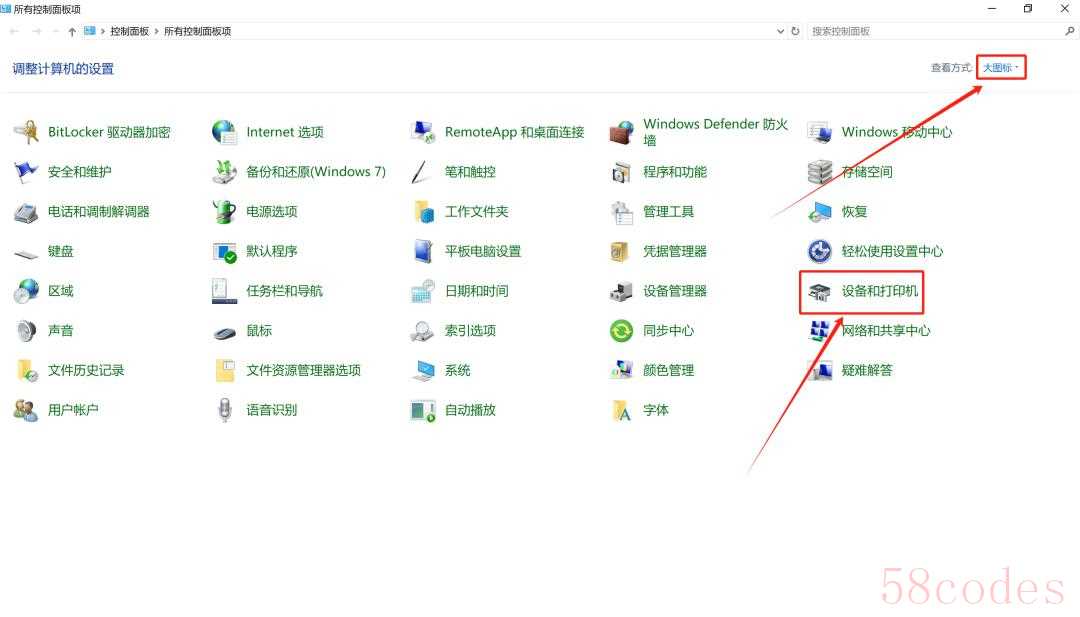Open the RemoteApp 和桌面连接 icon

pyautogui.click(x=423, y=132)
